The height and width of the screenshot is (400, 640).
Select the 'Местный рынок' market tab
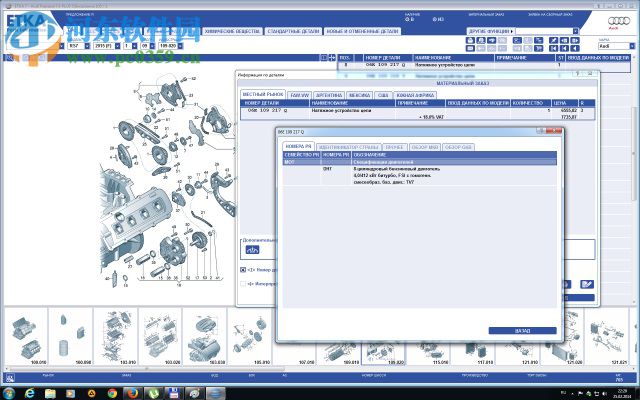(262, 94)
